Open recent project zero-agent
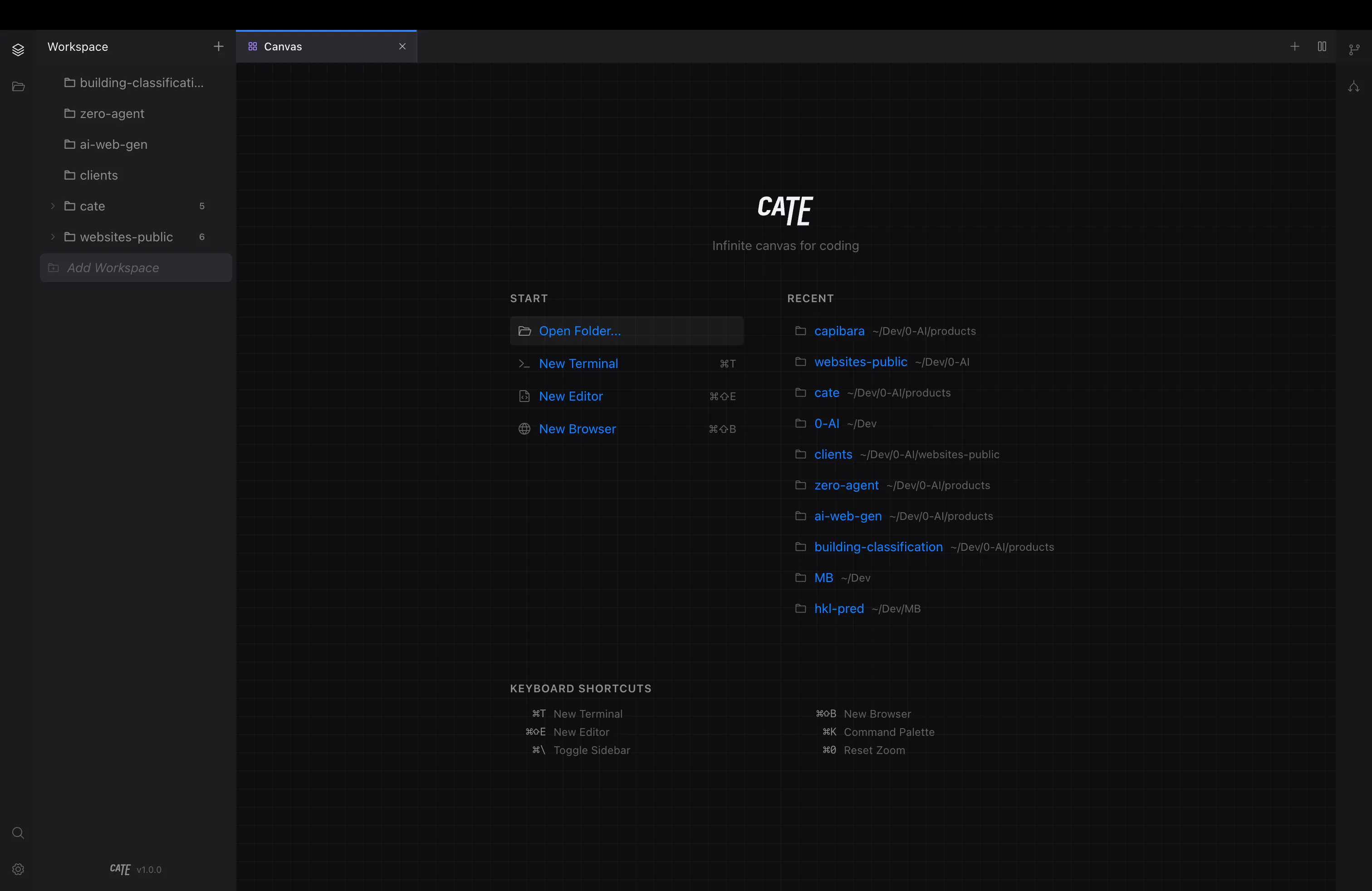The width and height of the screenshot is (1372, 891). [846, 485]
